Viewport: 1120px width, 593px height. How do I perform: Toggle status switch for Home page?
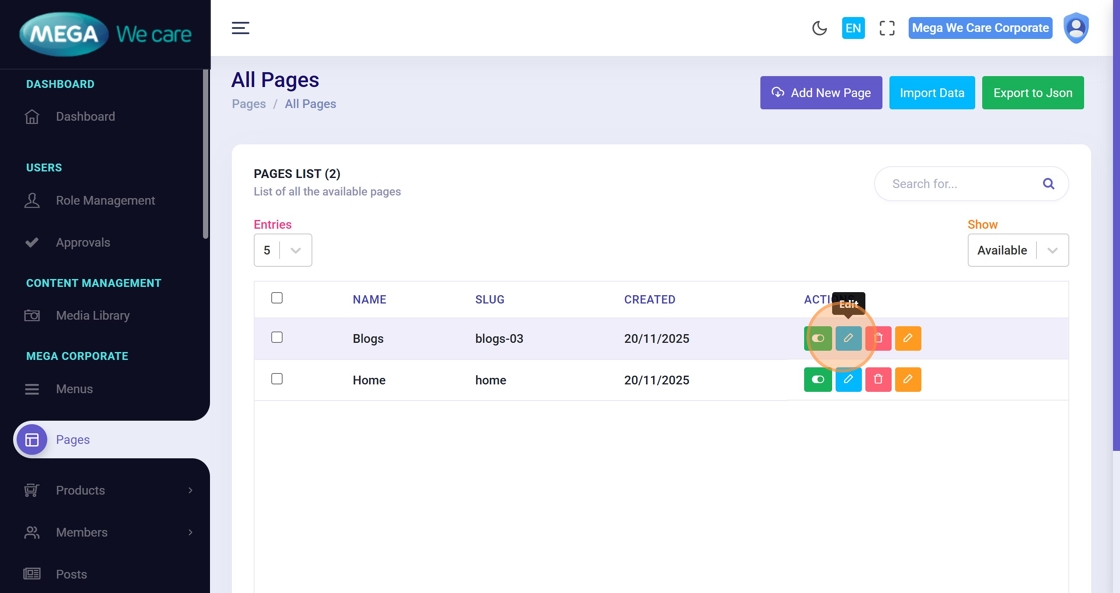pos(818,380)
